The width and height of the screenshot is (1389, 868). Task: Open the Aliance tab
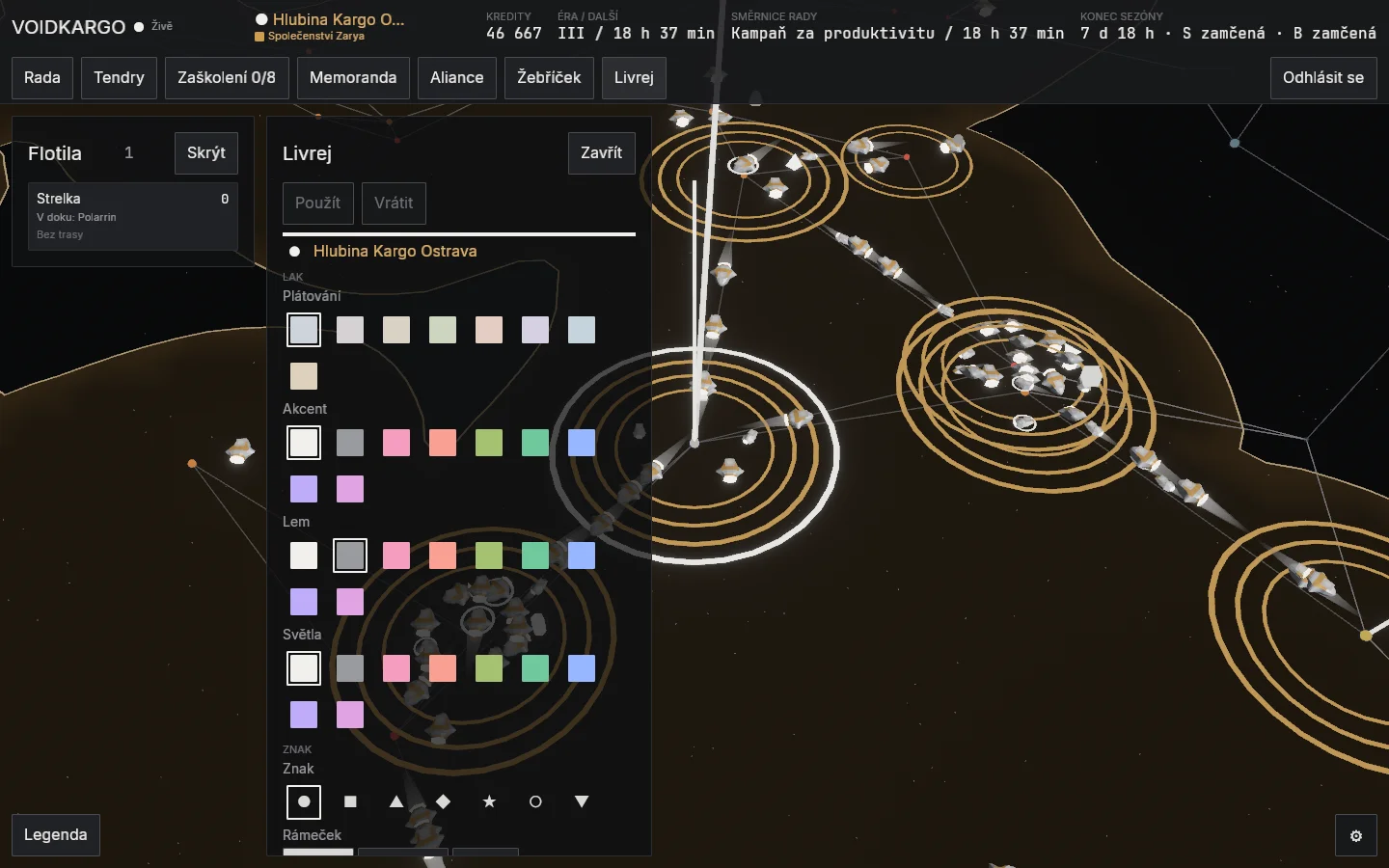[457, 78]
